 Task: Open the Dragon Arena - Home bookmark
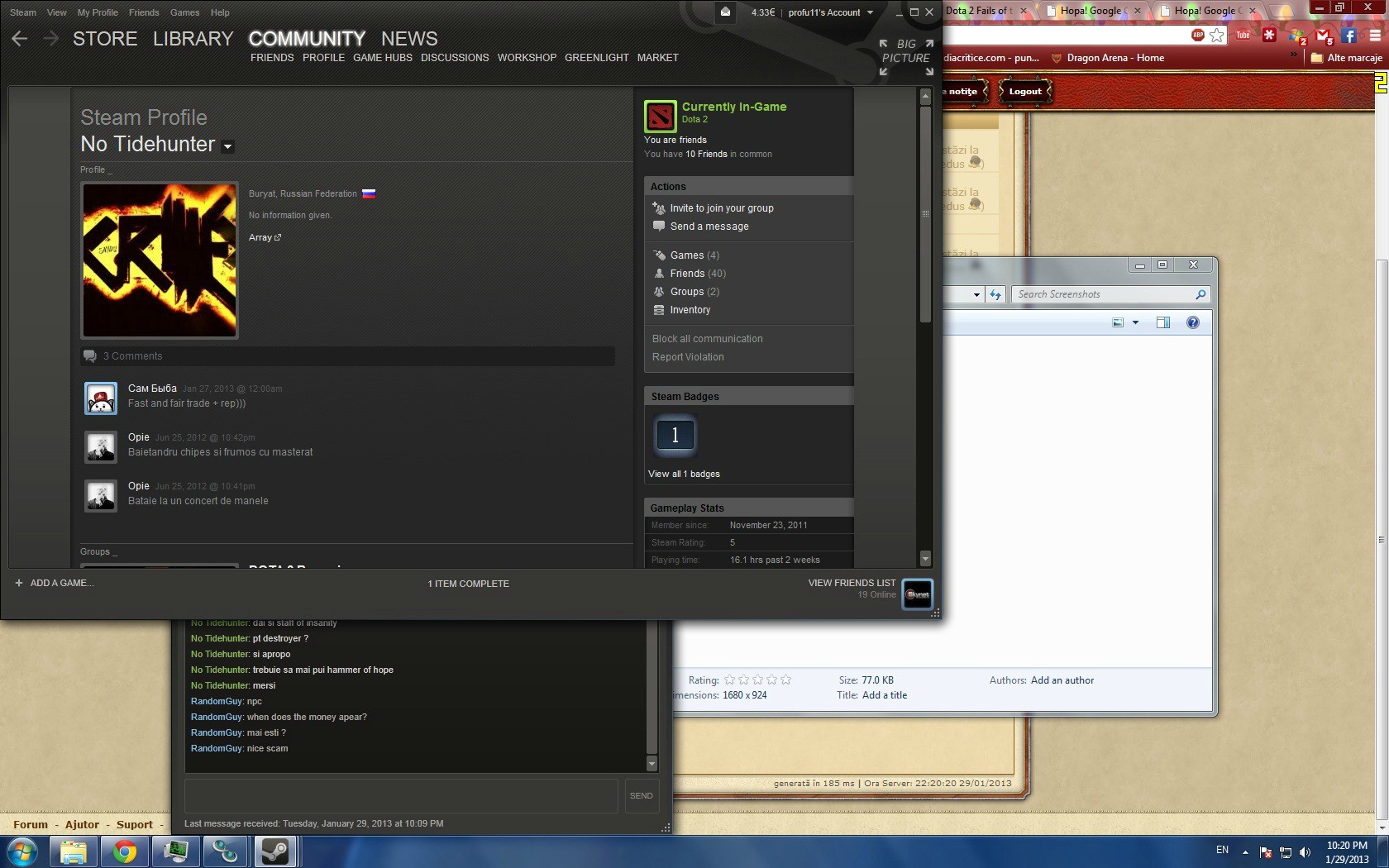coord(1107,58)
